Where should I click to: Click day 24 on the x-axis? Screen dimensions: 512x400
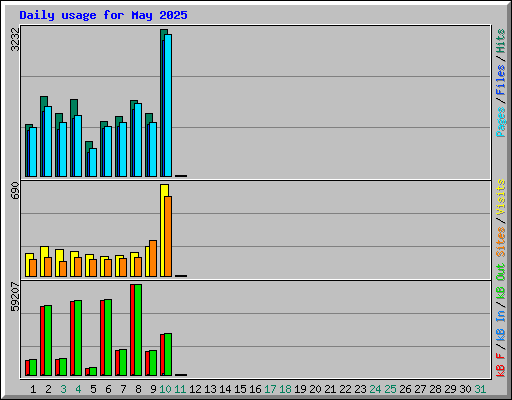tap(375, 389)
